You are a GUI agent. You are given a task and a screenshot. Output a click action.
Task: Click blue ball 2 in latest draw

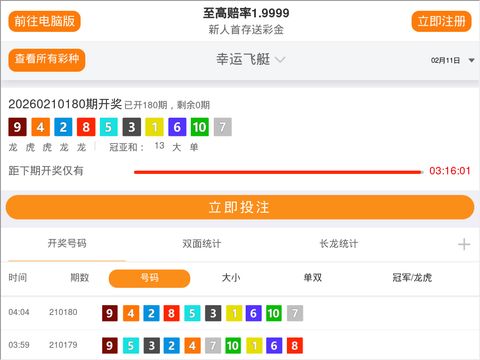click(63, 127)
